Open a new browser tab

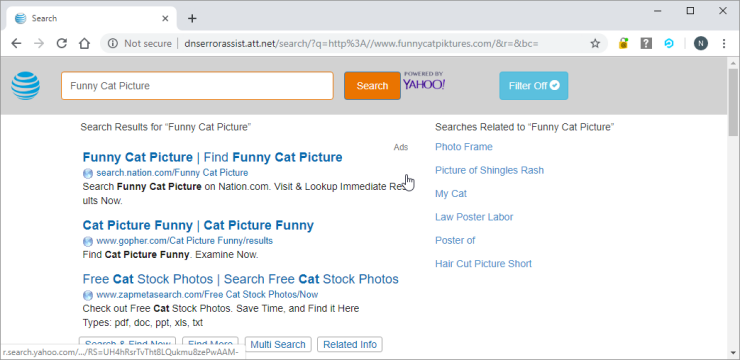click(192, 18)
